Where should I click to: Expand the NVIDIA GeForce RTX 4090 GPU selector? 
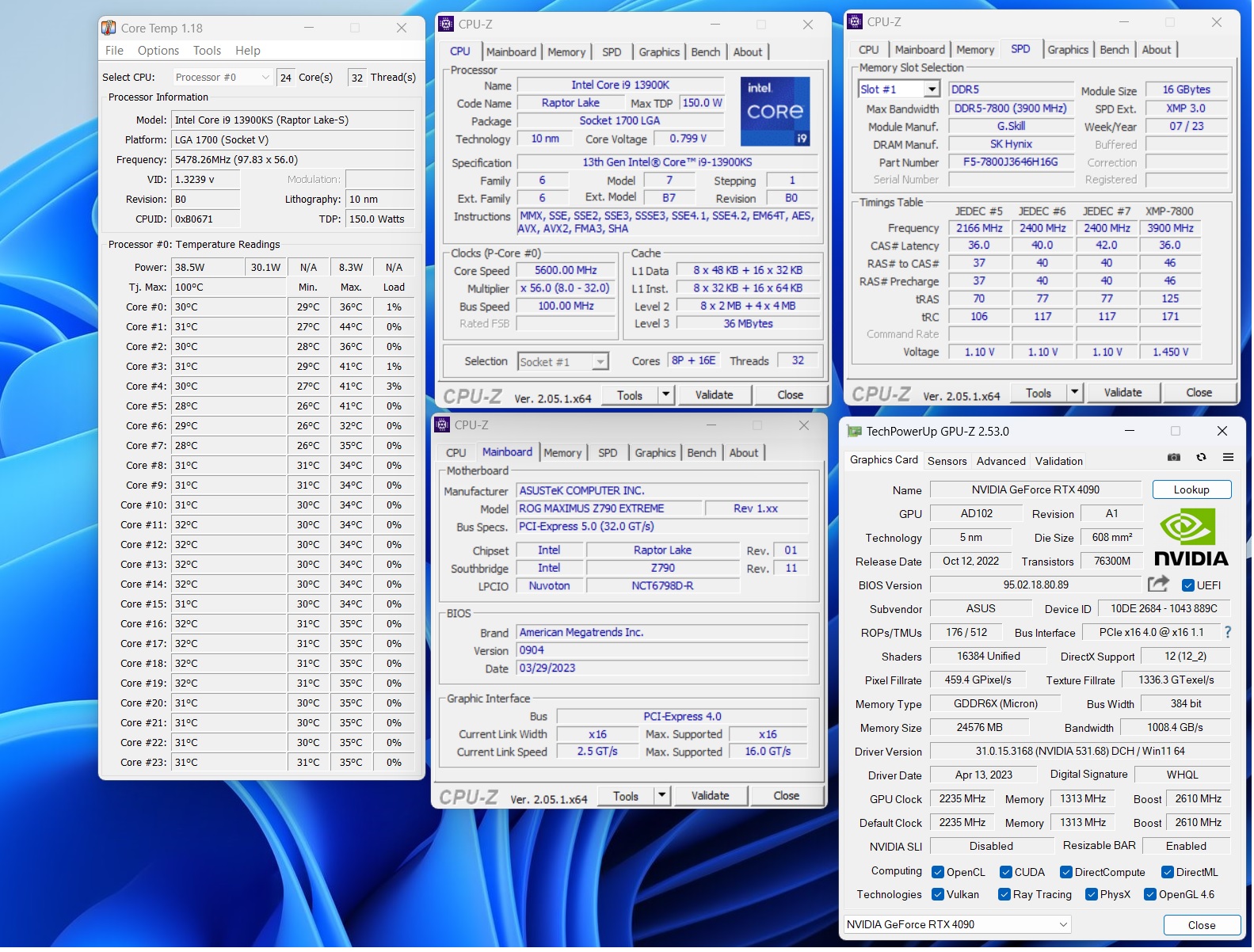pyautogui.click(x=958, y=925)
